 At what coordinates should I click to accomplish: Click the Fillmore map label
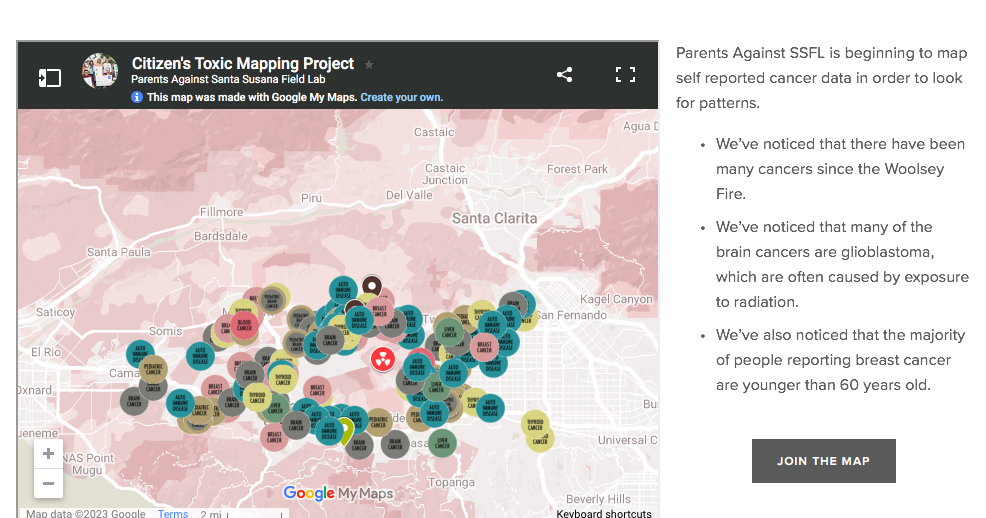[221, 212]
